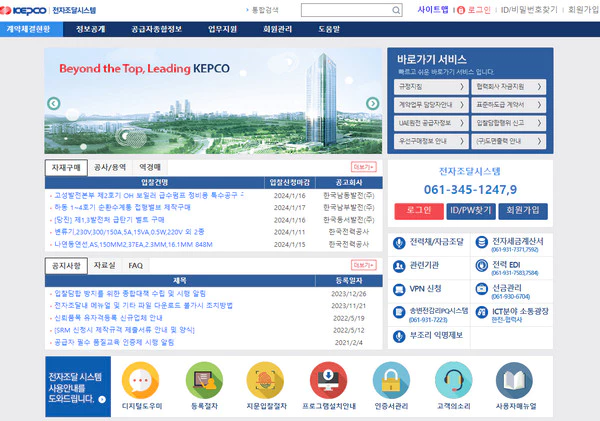Open 디지털도우미 chat bubble icon

[x=140, y=380]
